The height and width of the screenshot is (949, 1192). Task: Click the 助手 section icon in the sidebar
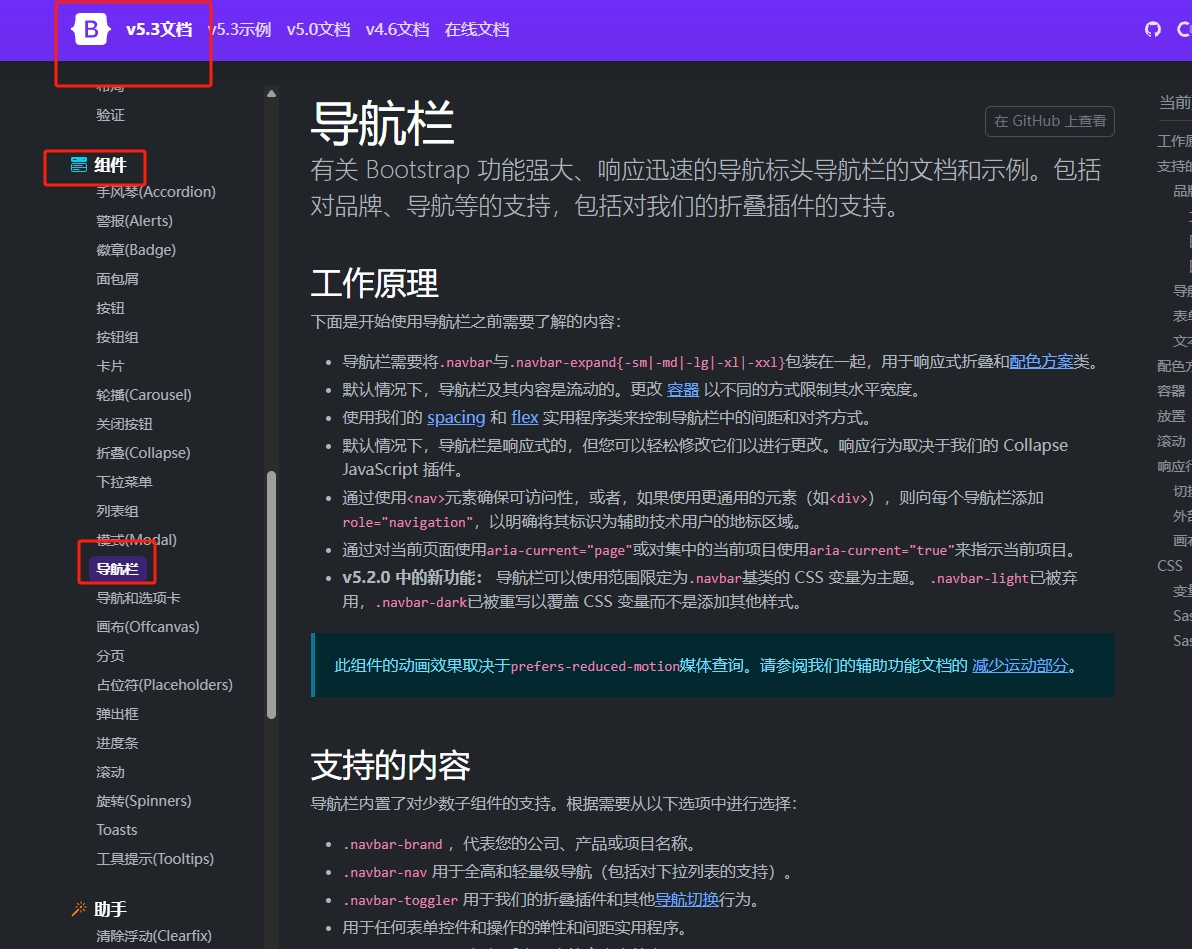coord(78,908)
